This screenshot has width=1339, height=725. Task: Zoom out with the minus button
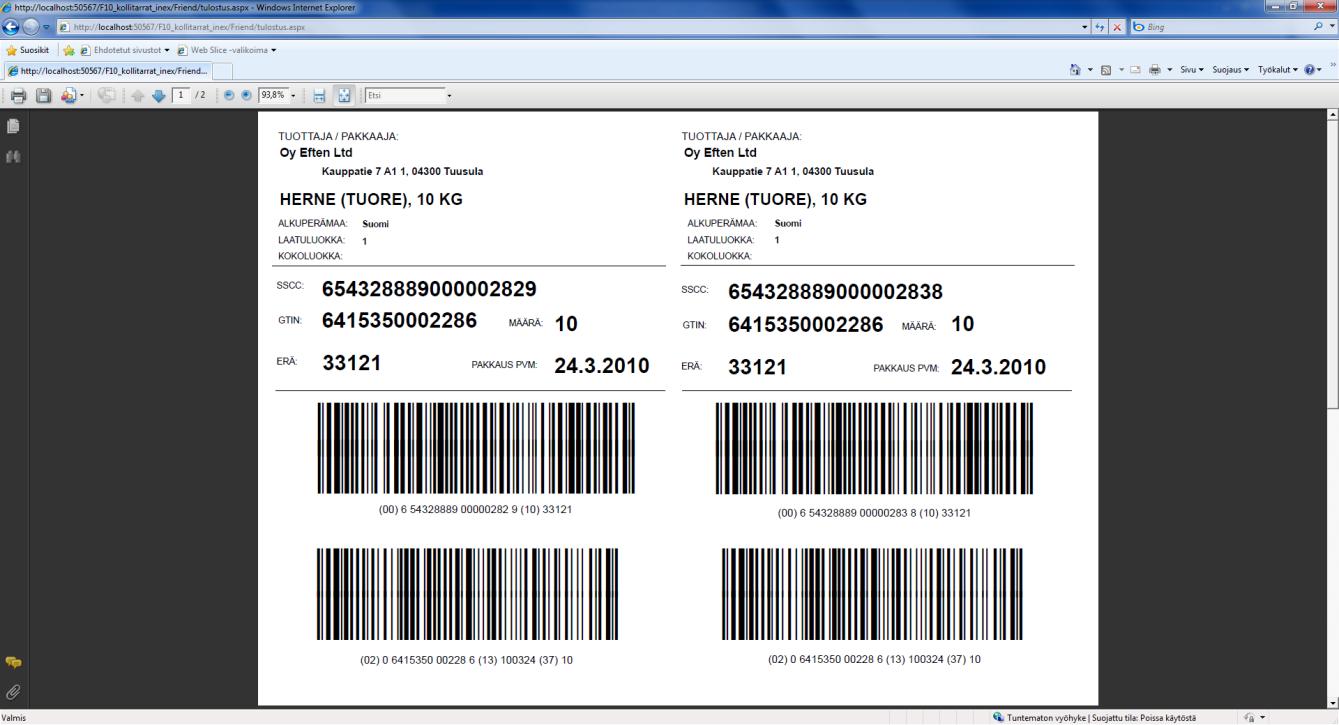coord(229,96)
